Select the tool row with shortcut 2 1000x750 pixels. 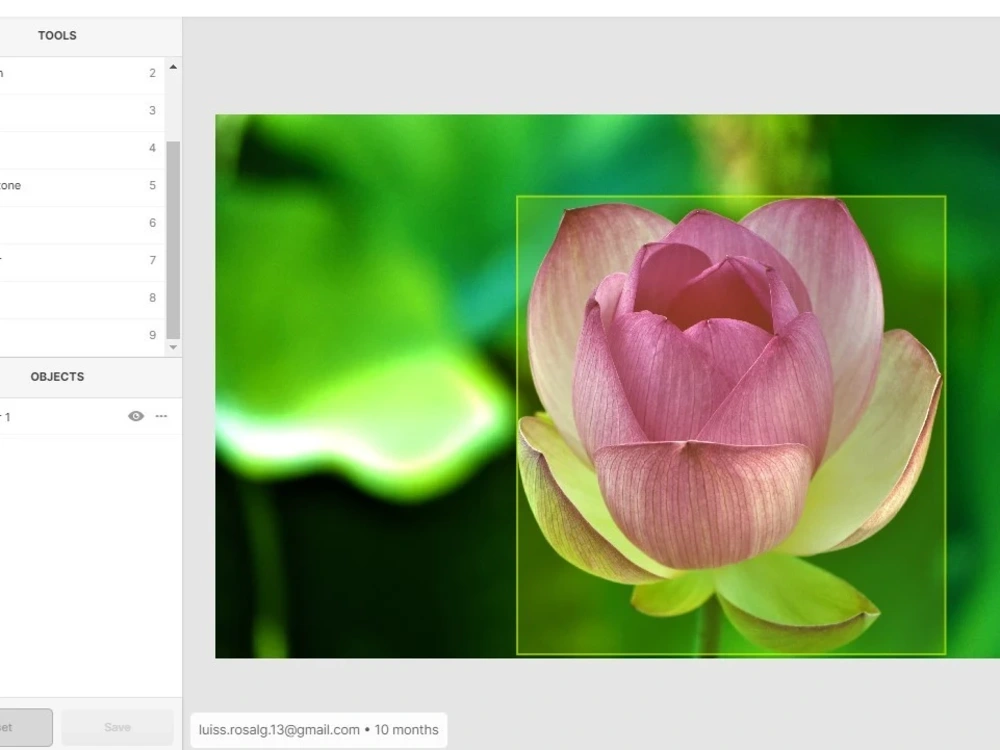click(82, 73)
